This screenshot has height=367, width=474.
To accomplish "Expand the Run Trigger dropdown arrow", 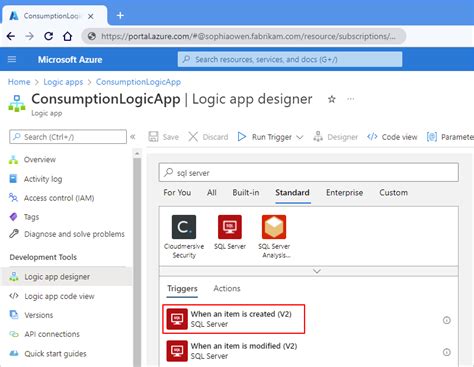I will pos(300,137).
